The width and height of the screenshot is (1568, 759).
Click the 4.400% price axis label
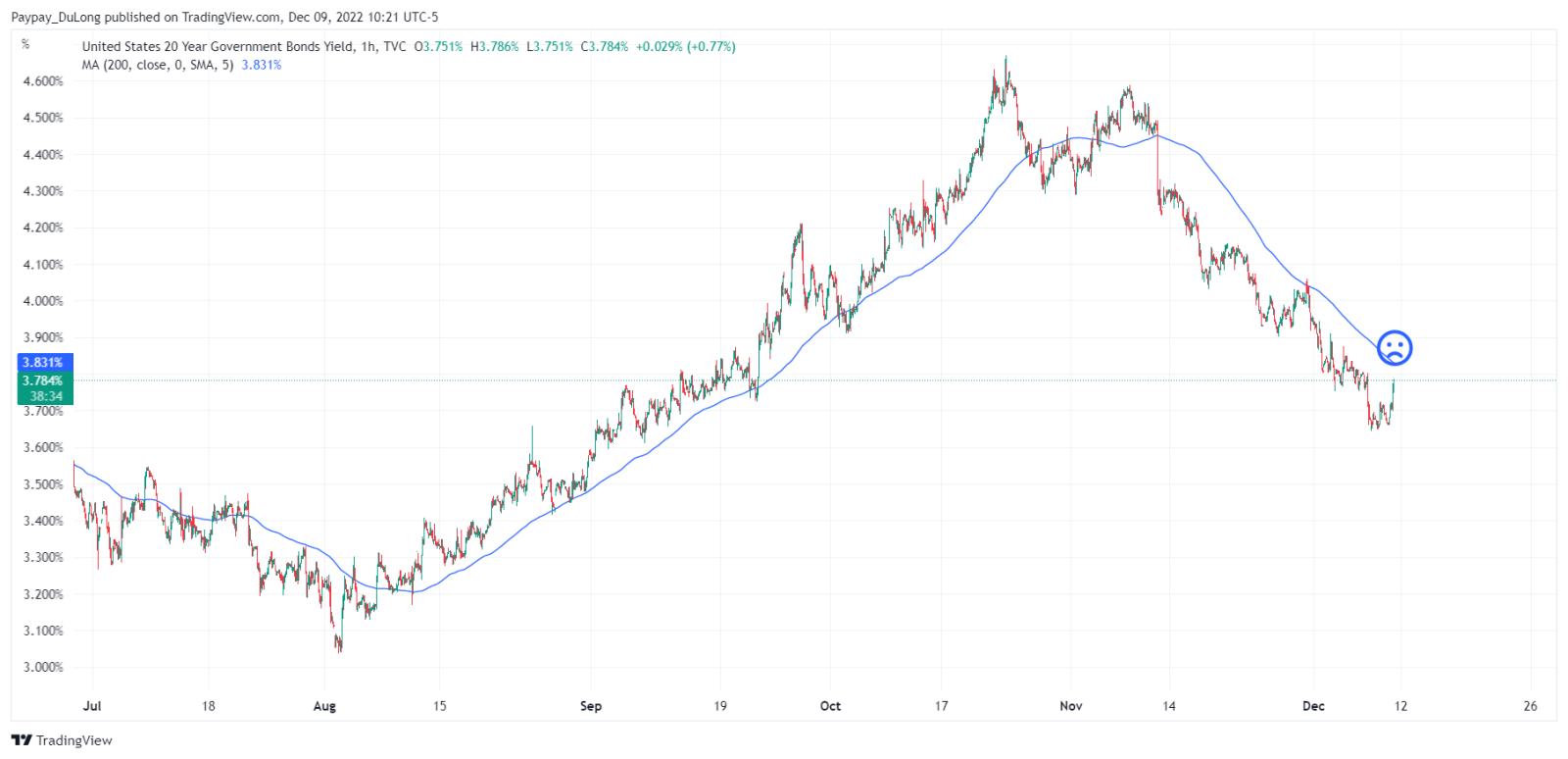click(43, 155)
